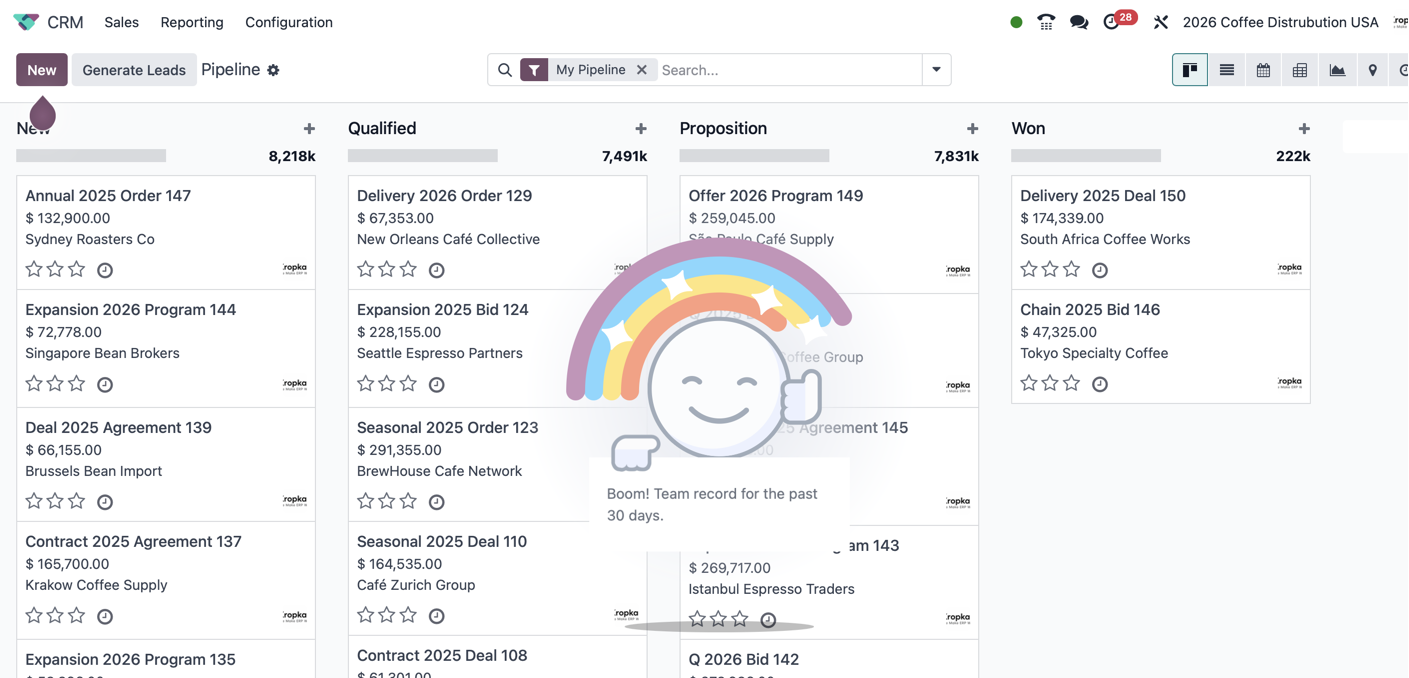The image size is (1409, 678).
Task: Open the Discuss conversations icon
Action: 1079,22
